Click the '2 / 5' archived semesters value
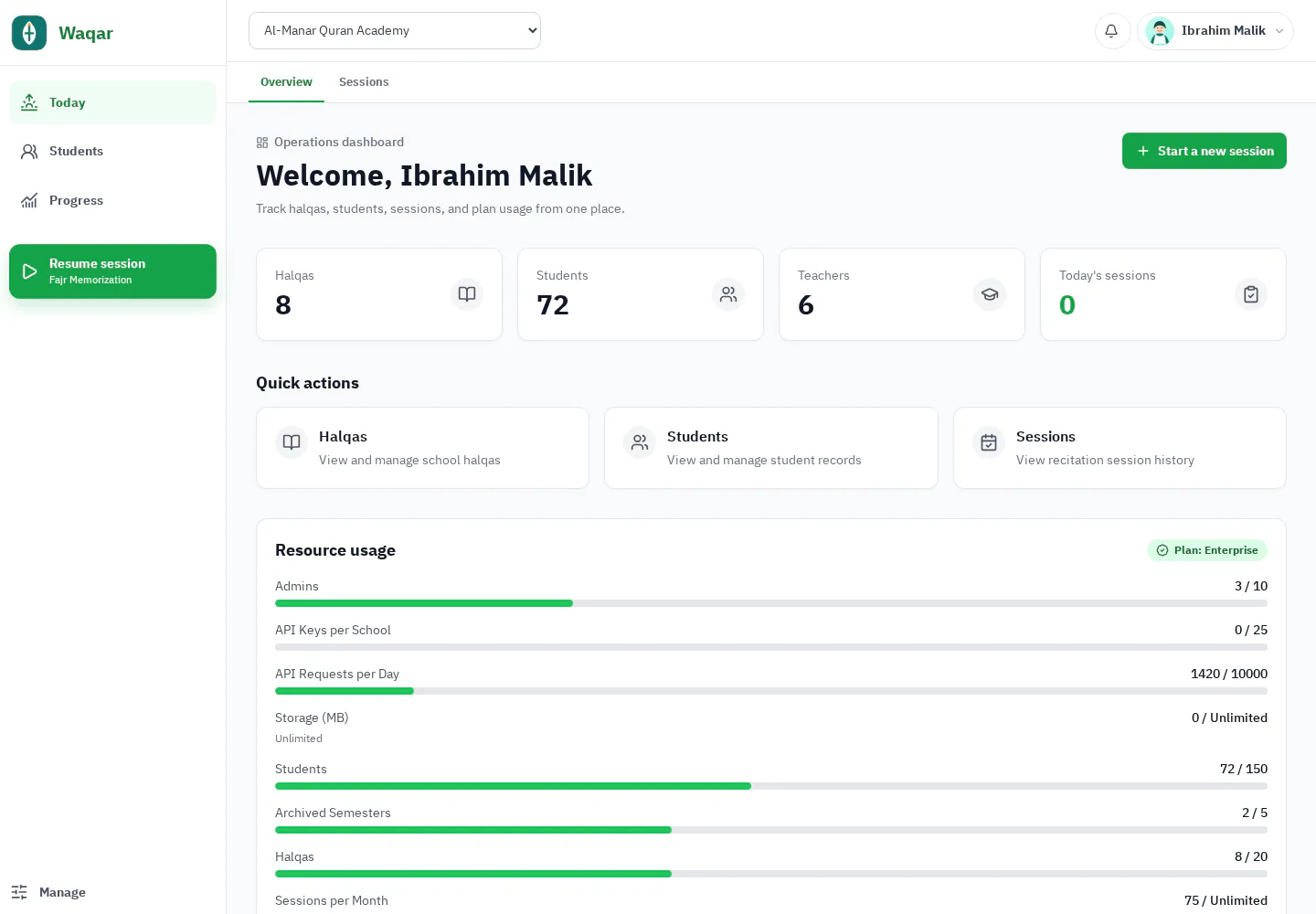 point(1255,813)
